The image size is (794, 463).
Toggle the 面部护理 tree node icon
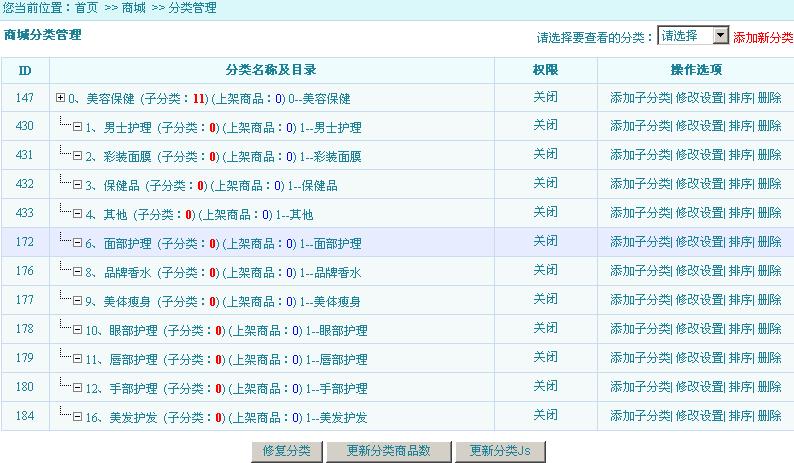[78, 243]
